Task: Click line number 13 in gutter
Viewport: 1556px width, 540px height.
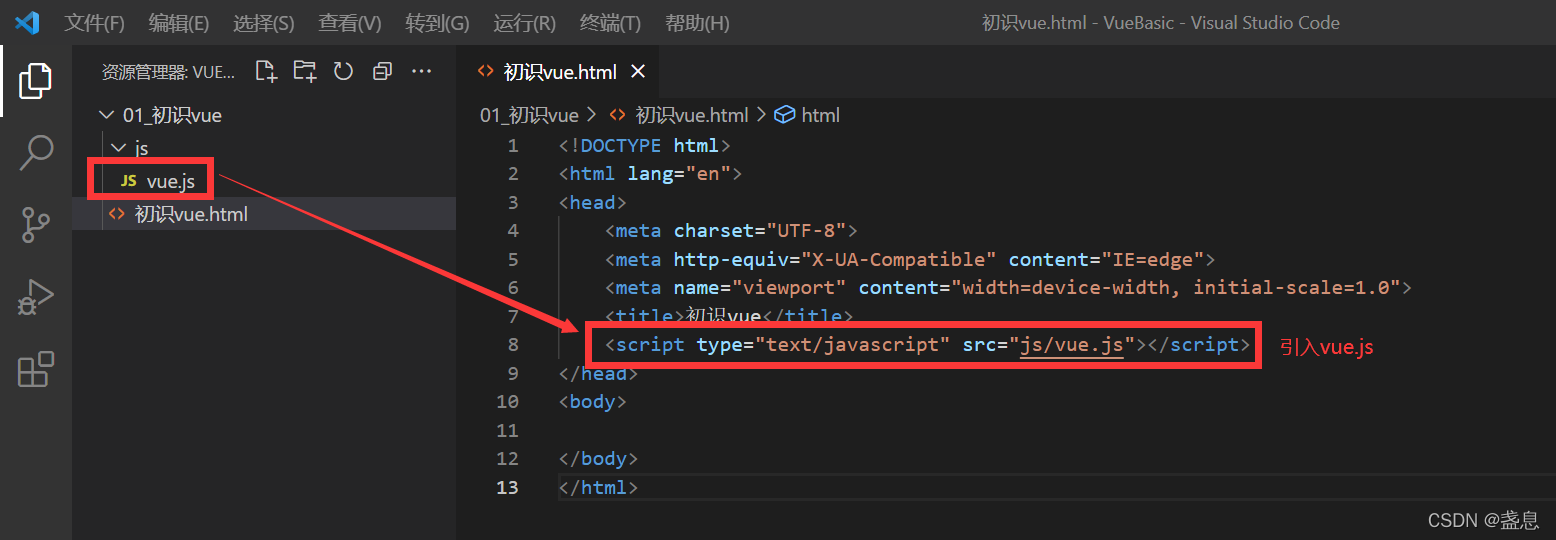Action: 508,488
